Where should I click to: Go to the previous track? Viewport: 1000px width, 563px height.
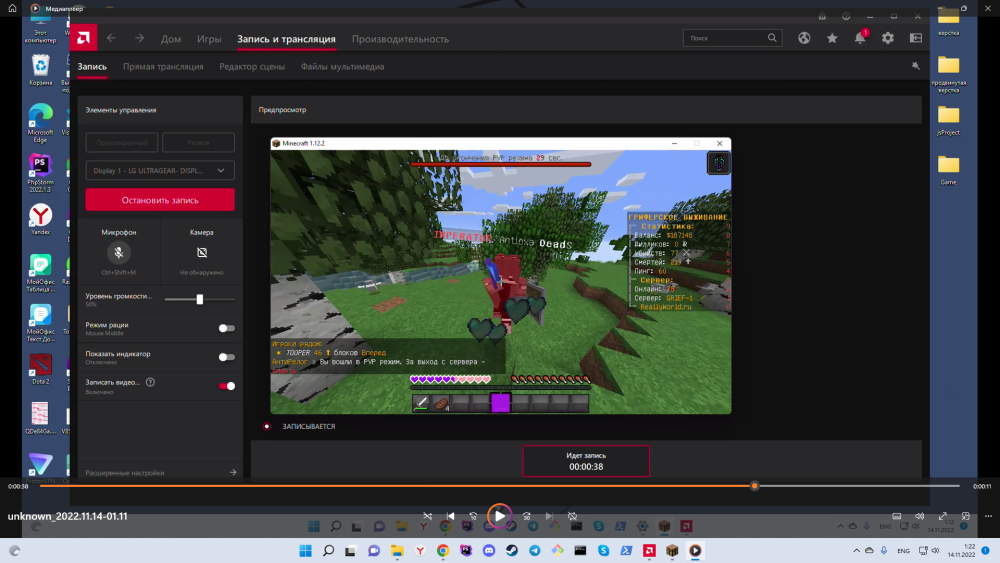pos(450,516)
